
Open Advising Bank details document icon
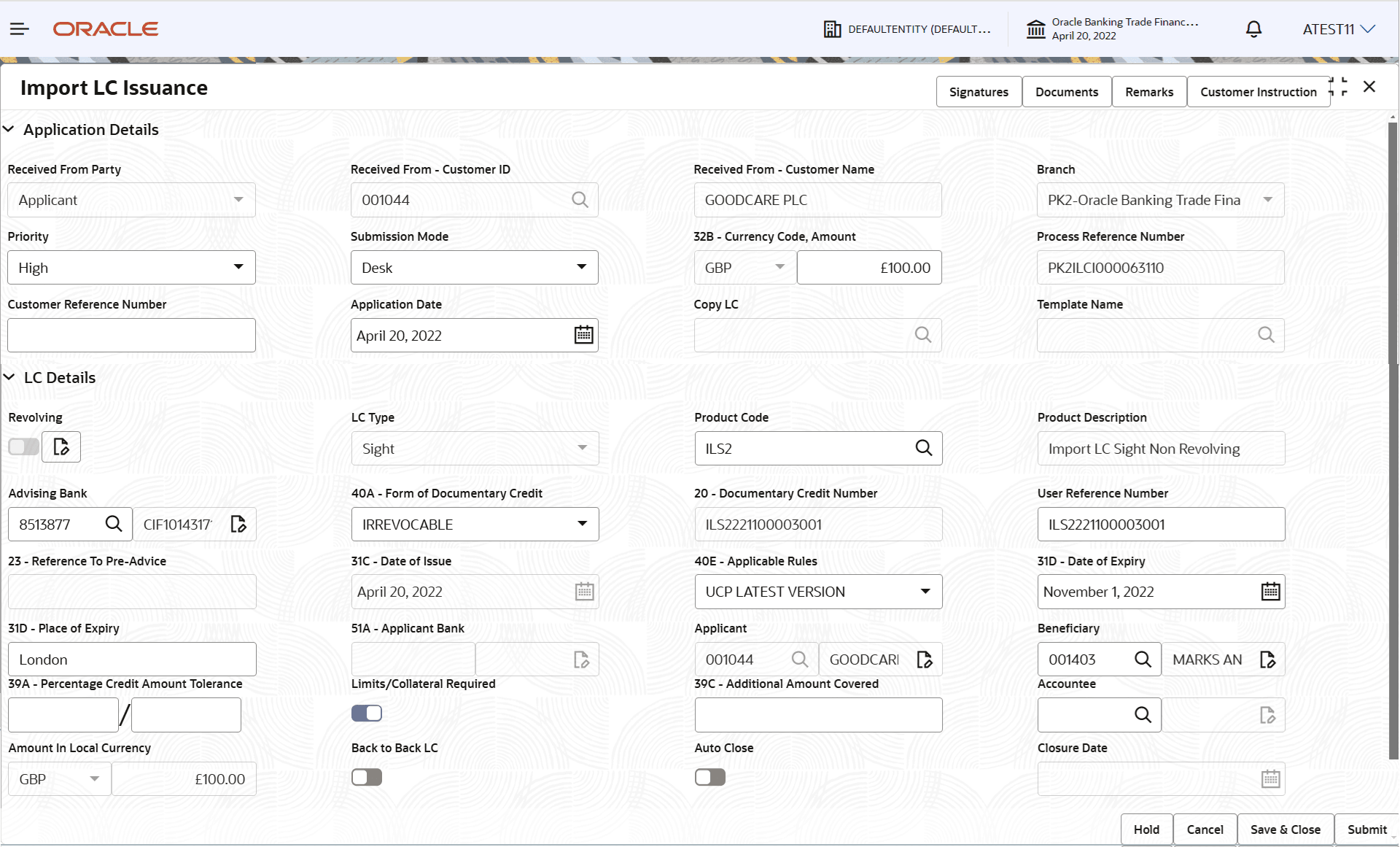click(238, 524)
